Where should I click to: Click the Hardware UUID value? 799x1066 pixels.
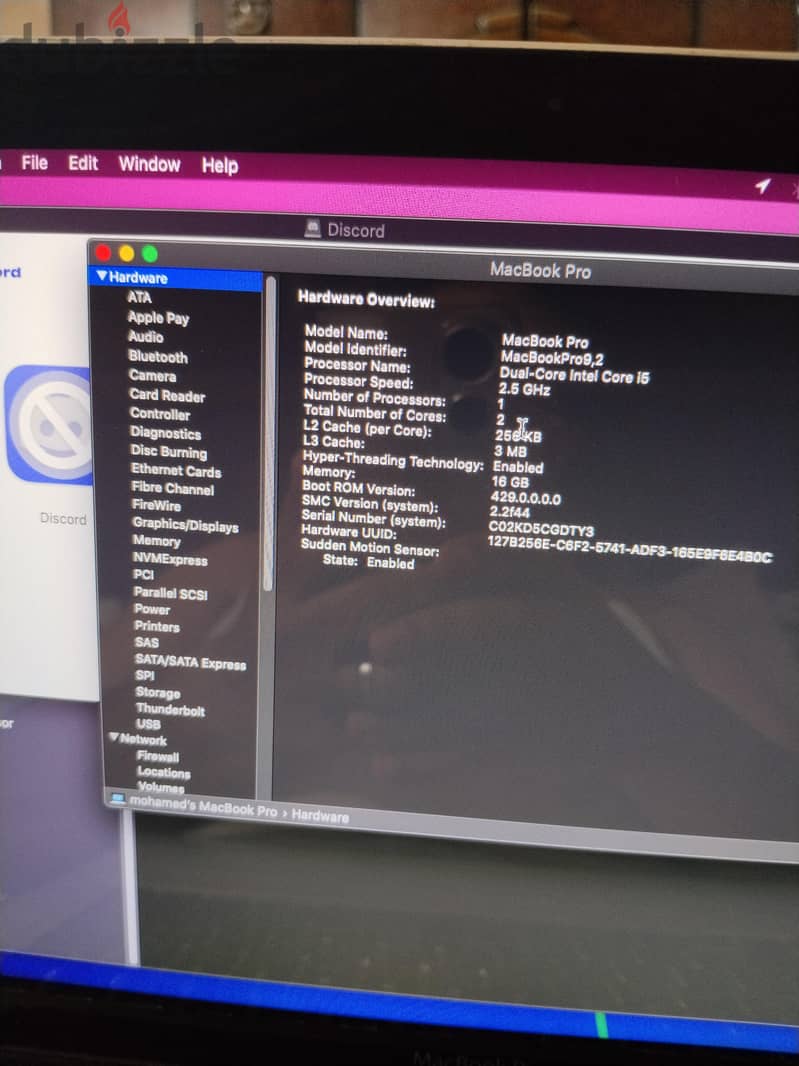pos(630,549)
